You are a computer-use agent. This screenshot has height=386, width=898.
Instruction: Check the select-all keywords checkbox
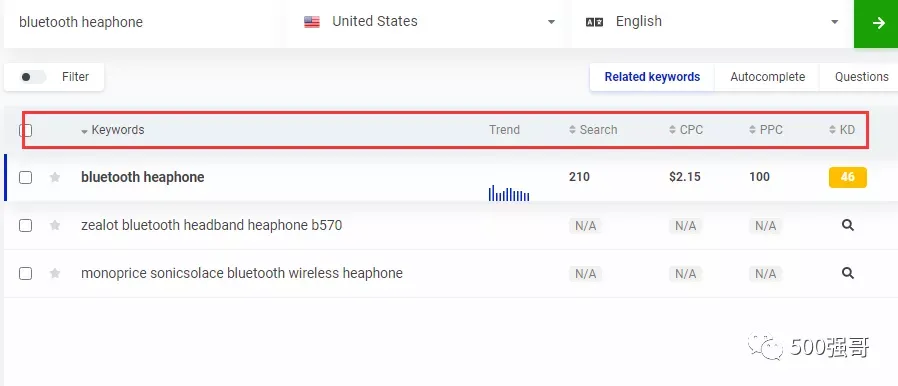pyautogui.click(x=25, y=130)
